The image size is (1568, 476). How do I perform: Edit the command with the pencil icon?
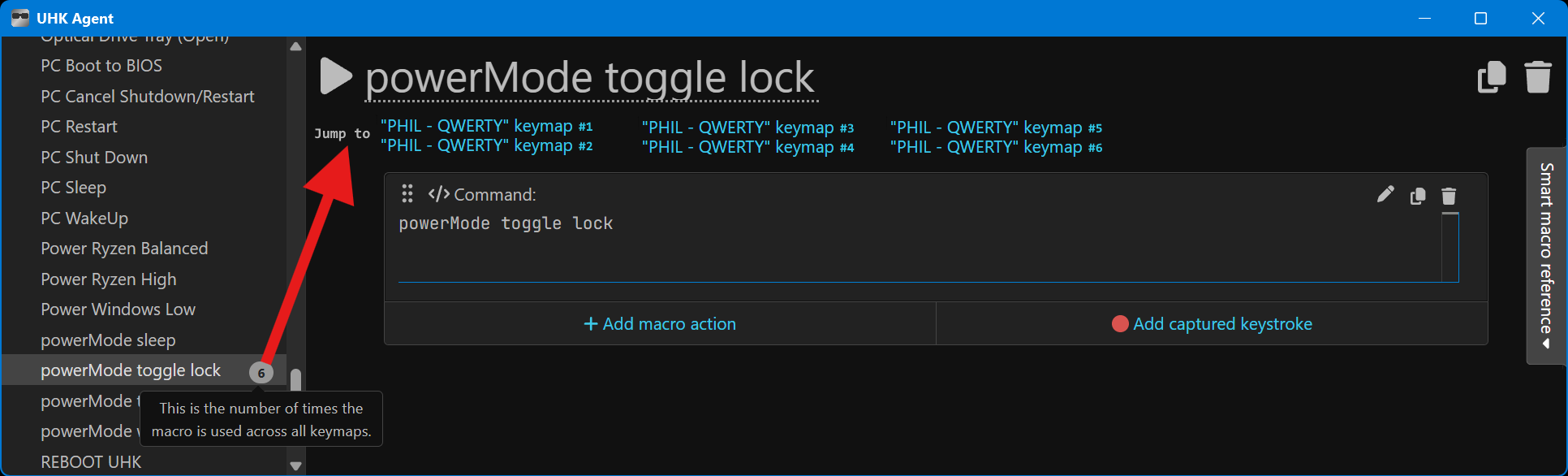tap(1385, 194)
